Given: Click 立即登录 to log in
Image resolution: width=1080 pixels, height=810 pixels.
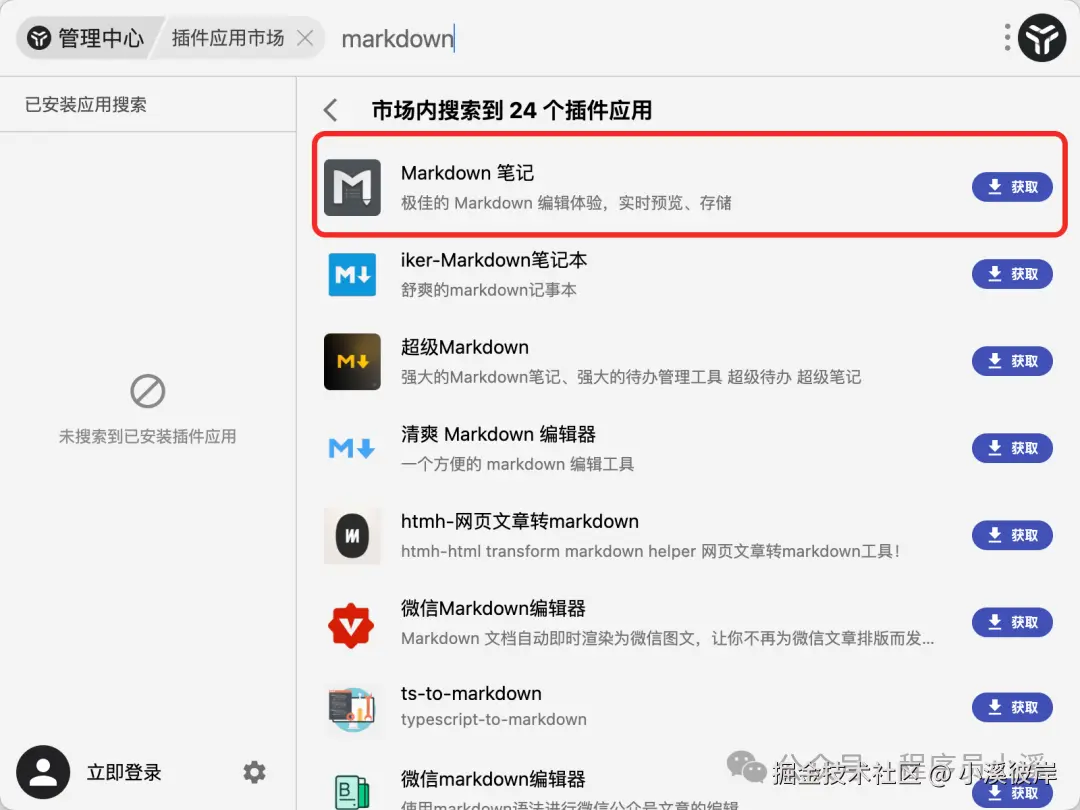Looking at the screenshot, I should 124,772.
